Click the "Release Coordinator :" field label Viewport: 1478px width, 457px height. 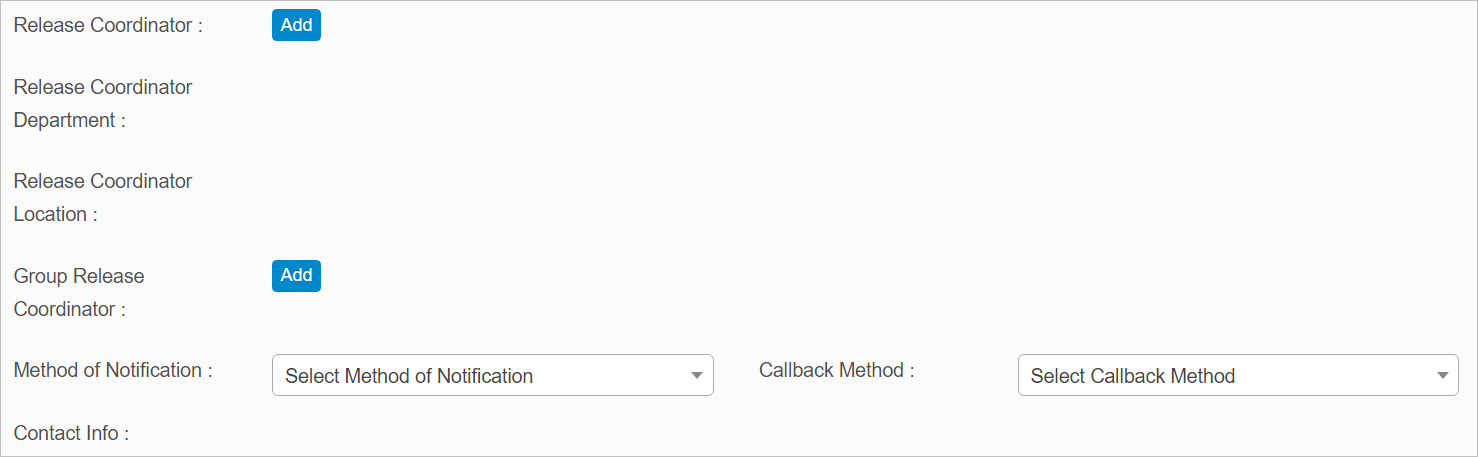[108, 26]
